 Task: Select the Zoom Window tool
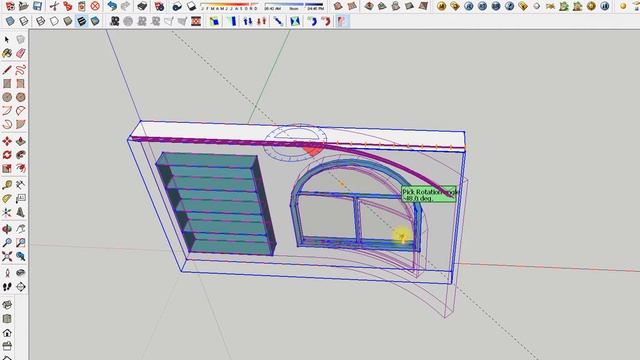click(20, 242)
